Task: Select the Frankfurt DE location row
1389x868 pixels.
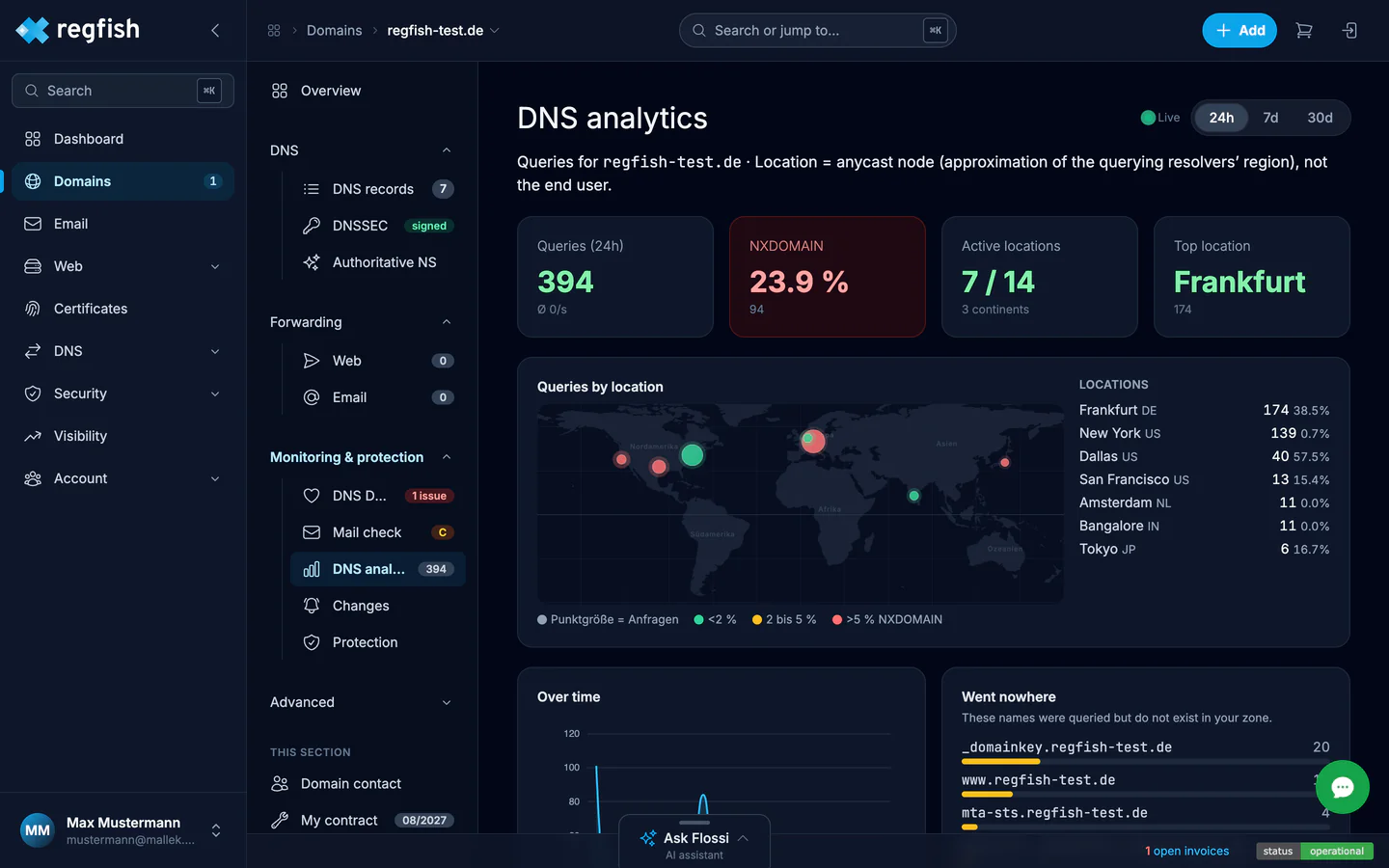Action: (1204, 410)
